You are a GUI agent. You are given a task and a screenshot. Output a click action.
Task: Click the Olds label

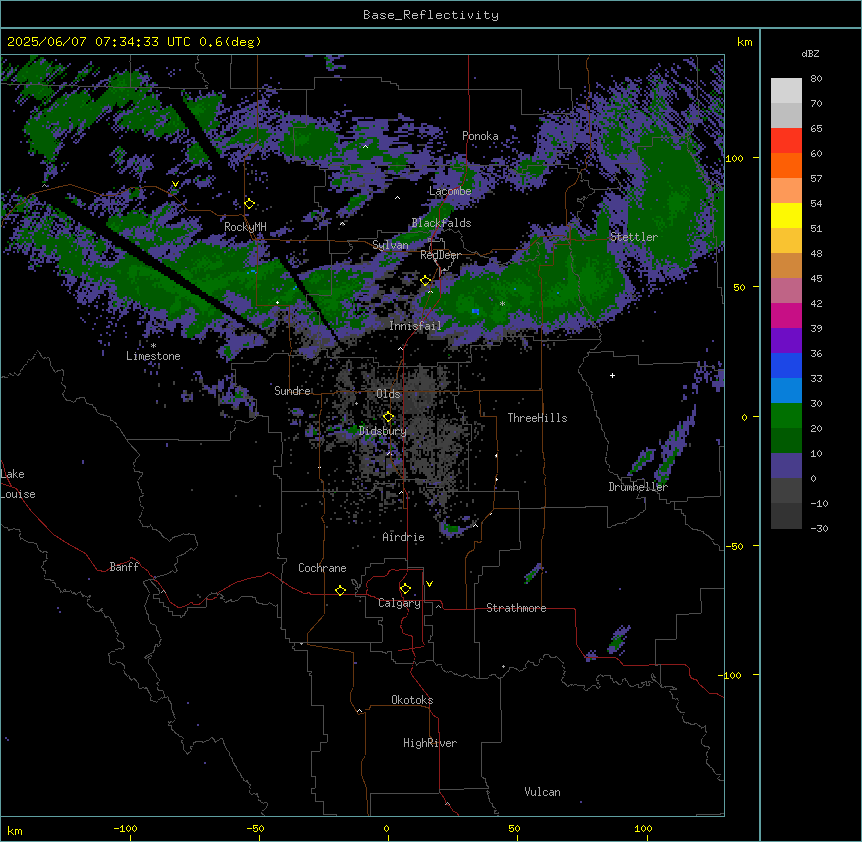click(x=388, y=394)
